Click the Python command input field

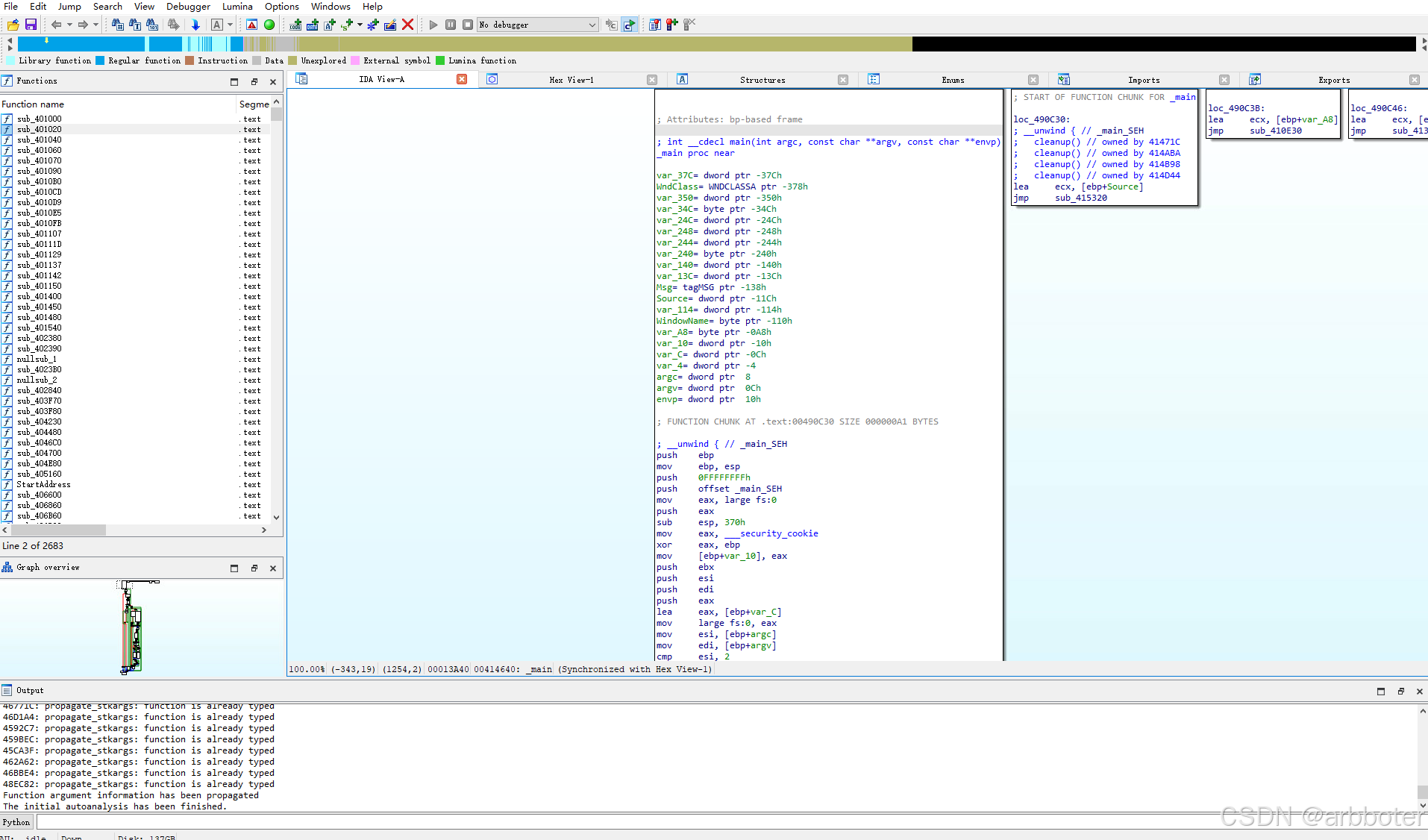click(731, 822)
